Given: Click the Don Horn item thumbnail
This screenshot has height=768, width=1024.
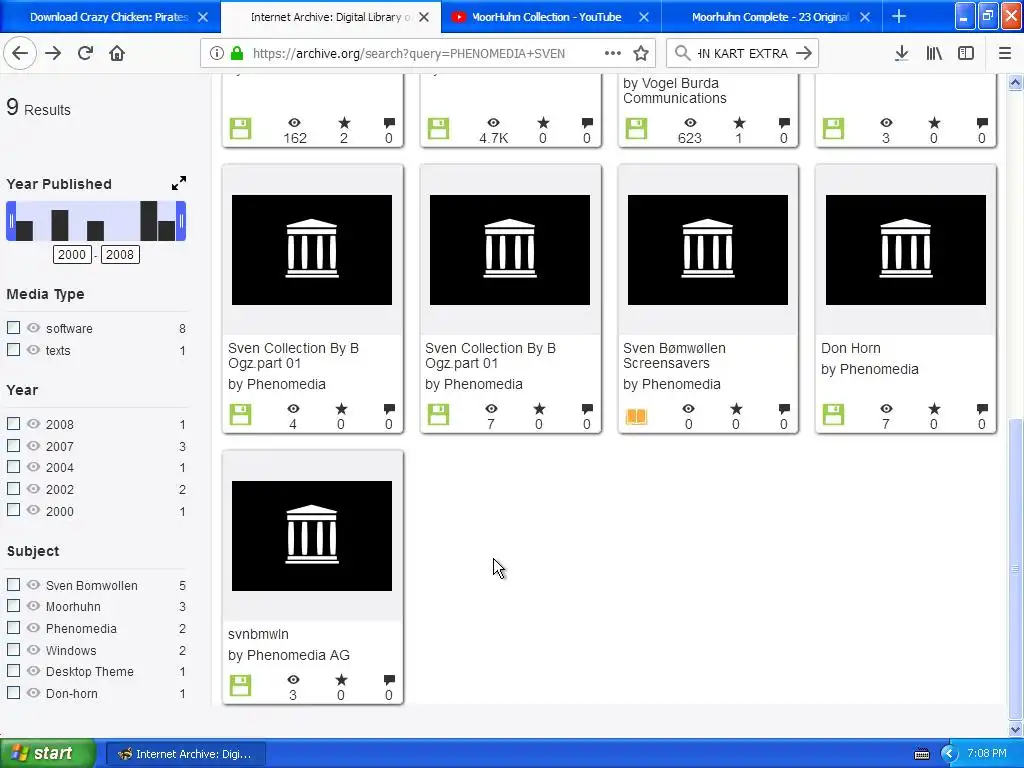Looking at the screenshot, I should click(906, 249).
